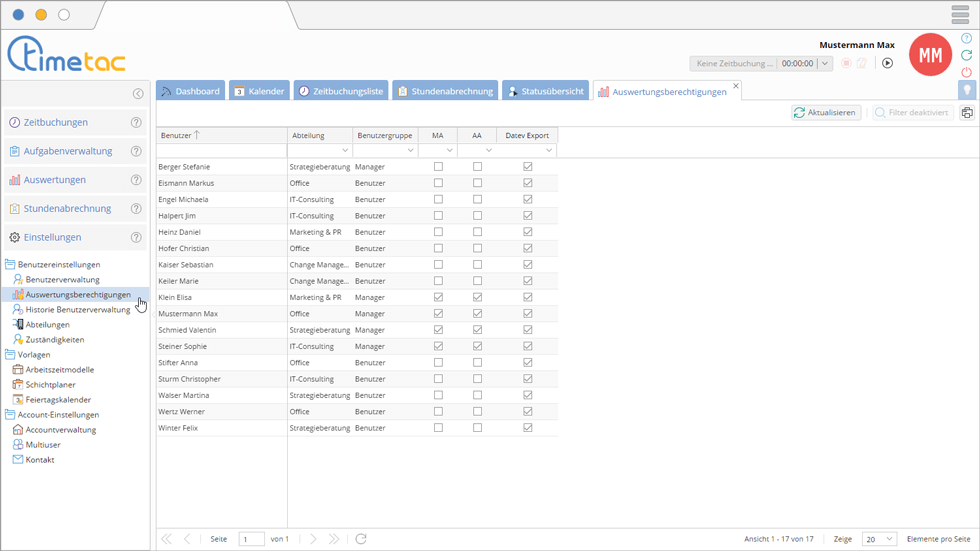
Task: Open MA column filter dropdown
Action: pos(449,151)
